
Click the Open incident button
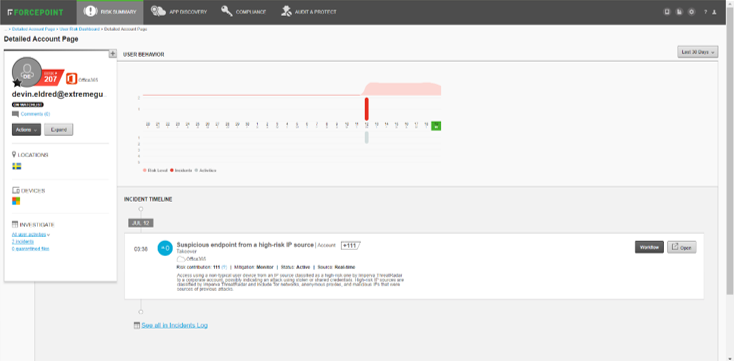[682, 247]
